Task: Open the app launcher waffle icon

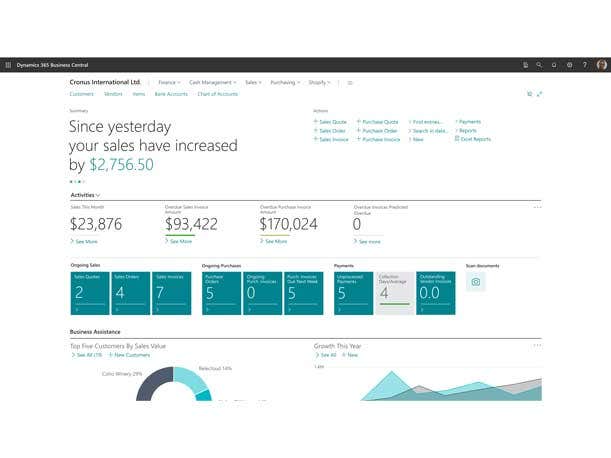Action: [8, 65]
